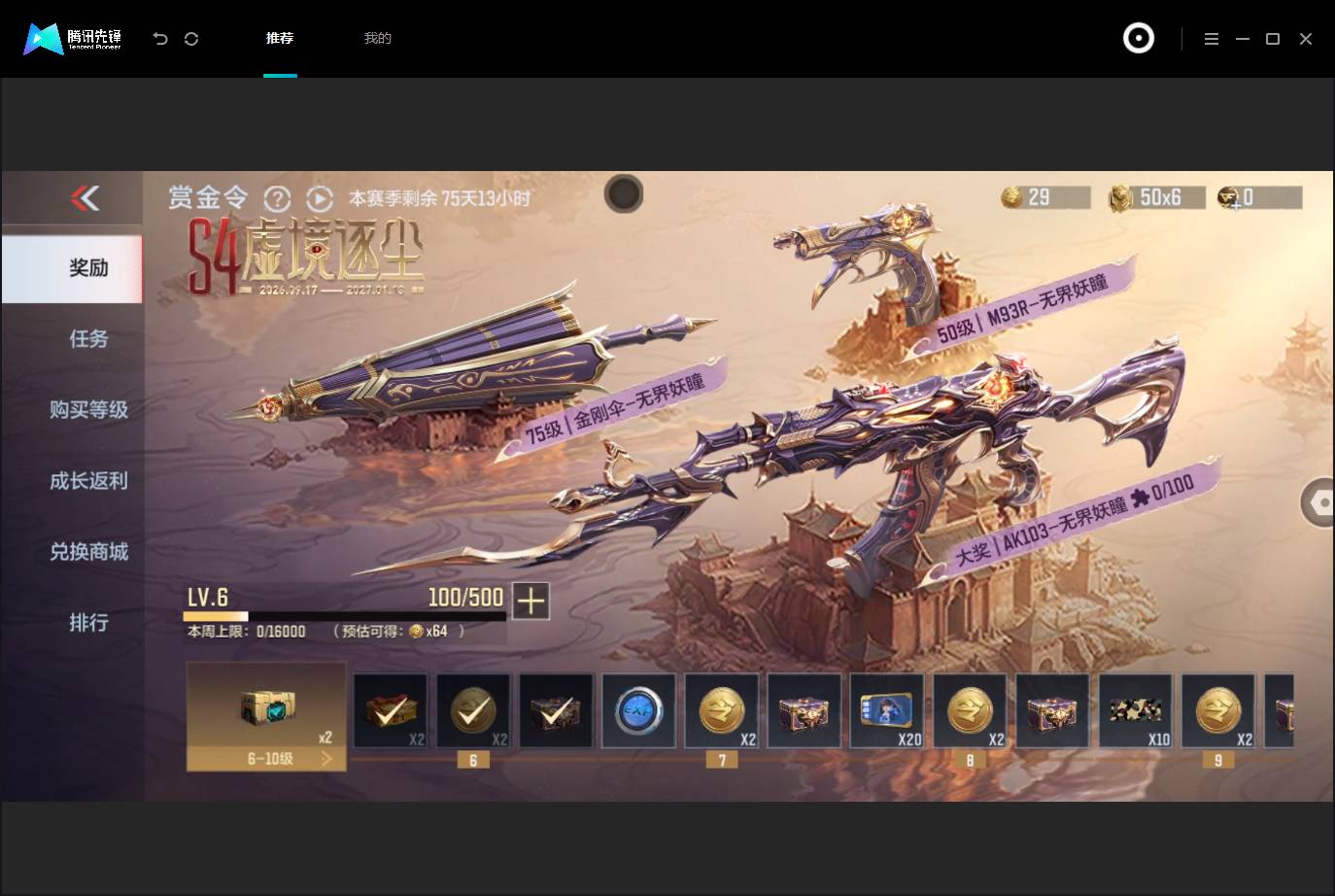Viewport: 1335px width, 896px height.
Task: Click the add-currency icon showing 0
Action: (1229, 198)
